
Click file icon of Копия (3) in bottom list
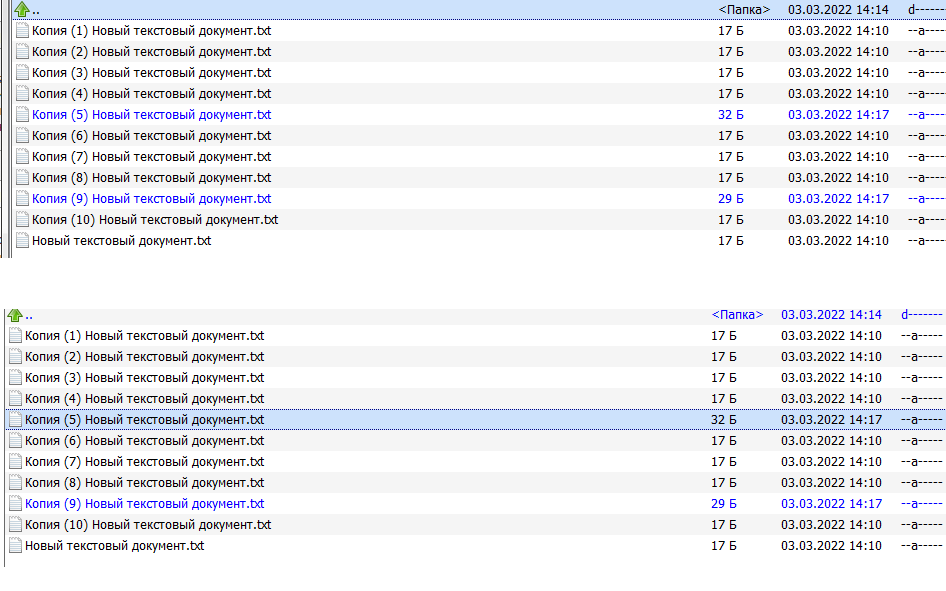click(x=15, y=378)
